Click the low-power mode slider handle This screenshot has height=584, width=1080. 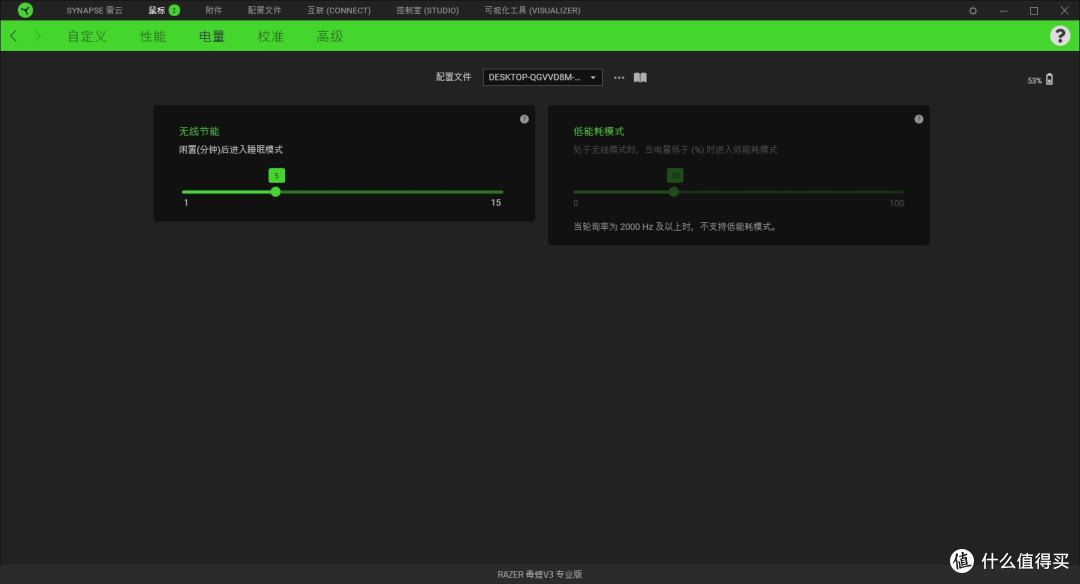tap(674, 192)
